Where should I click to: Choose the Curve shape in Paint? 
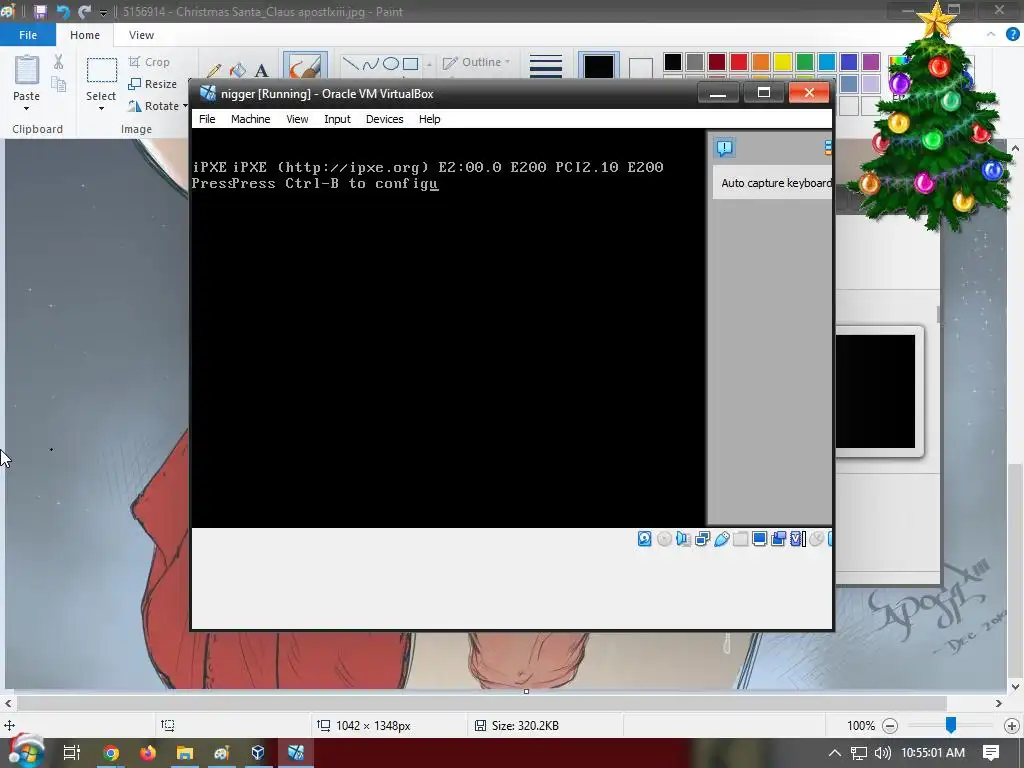(x=370, y=63)
